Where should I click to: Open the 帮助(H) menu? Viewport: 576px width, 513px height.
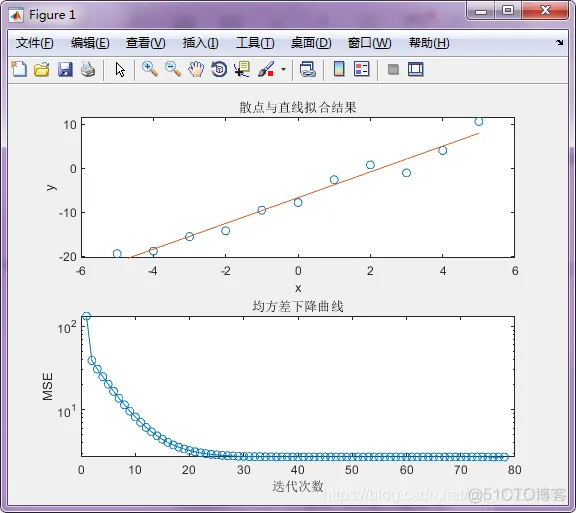pos(429,43)
